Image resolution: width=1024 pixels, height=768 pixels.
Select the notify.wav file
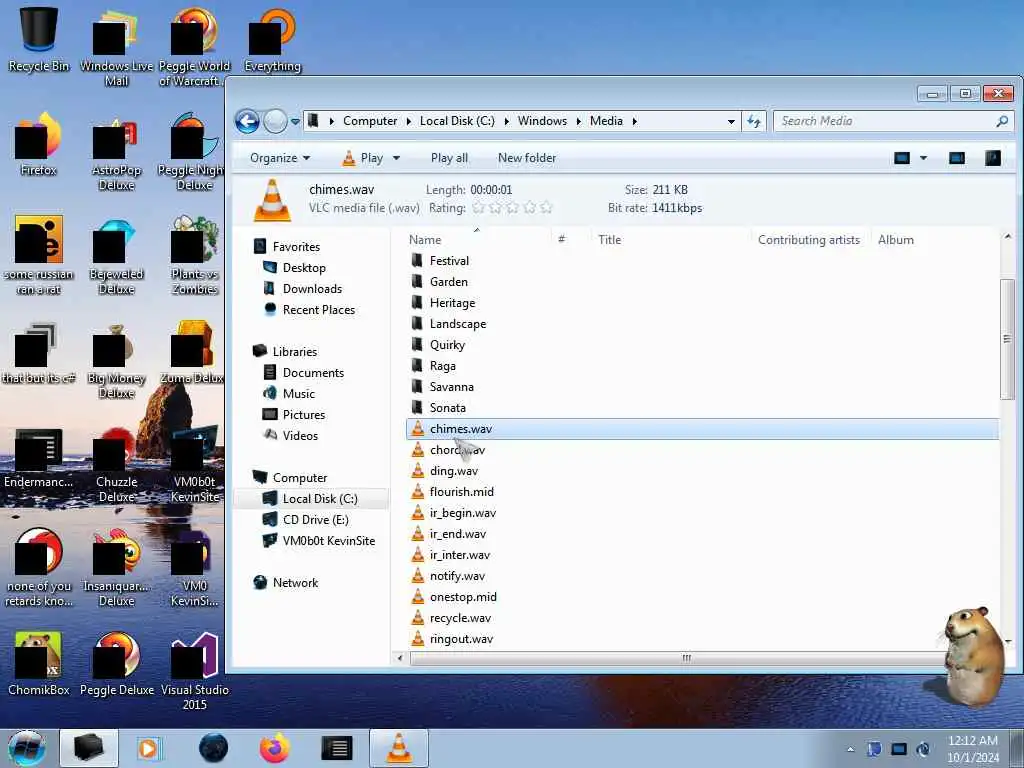(x=457, y=576)
